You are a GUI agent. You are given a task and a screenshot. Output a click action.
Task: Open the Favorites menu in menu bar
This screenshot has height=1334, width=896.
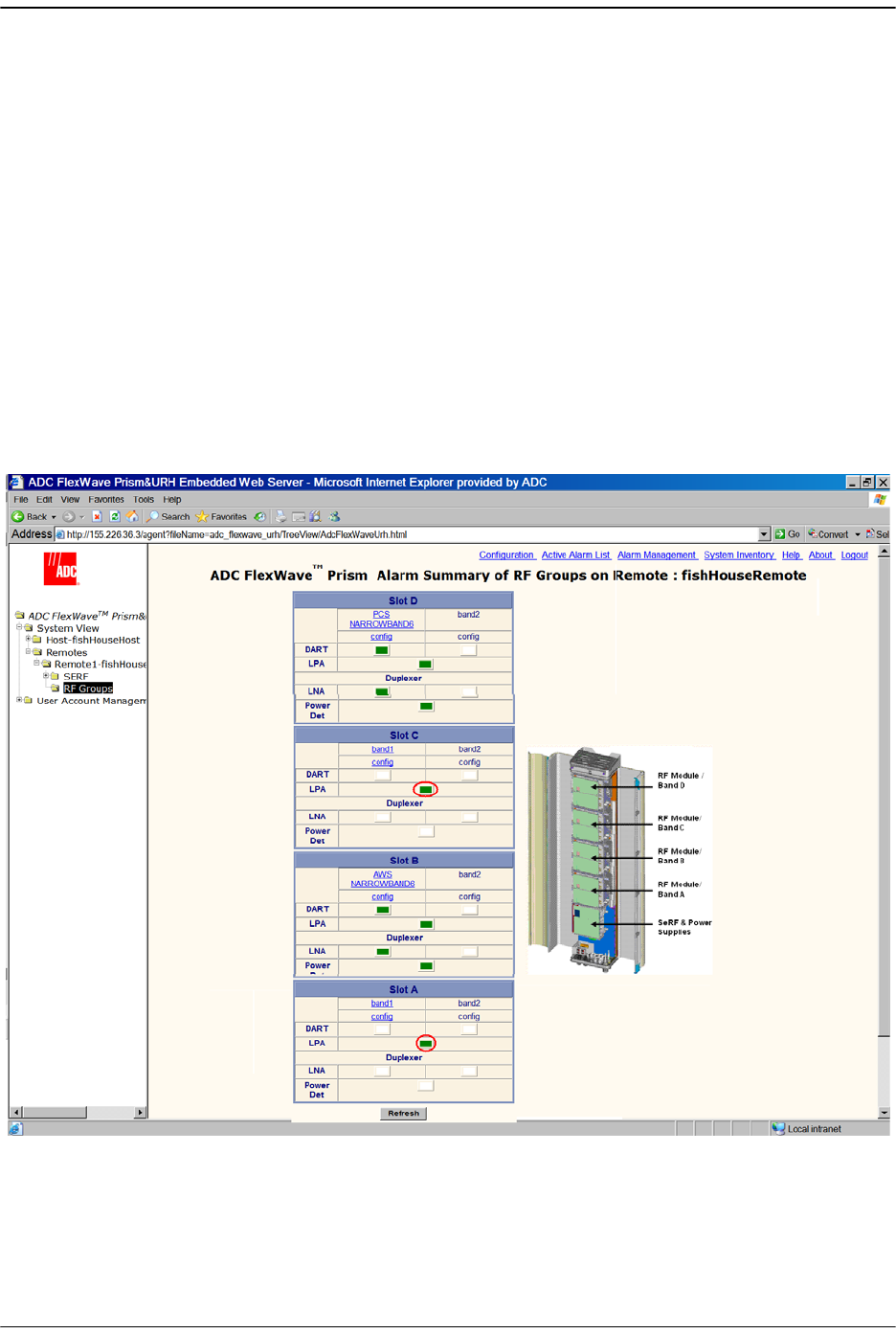point(106,500)
